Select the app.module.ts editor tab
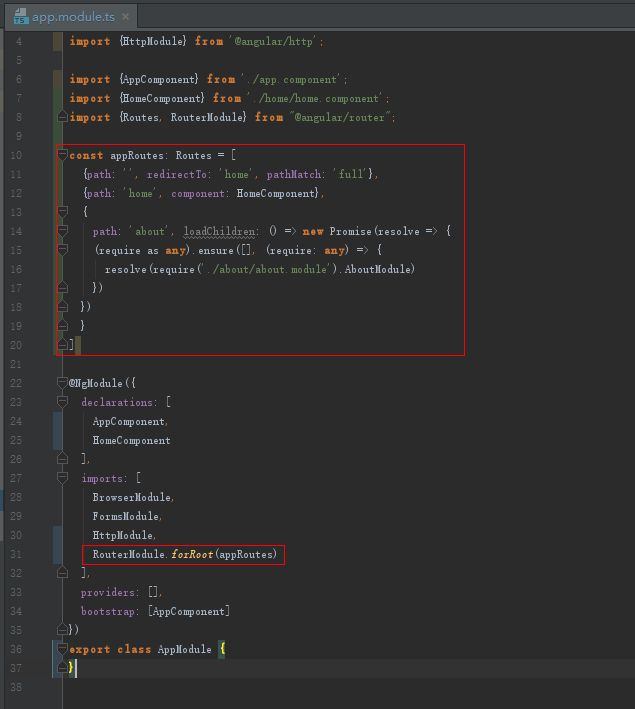635x709 pixels. (x=71, y=17)
